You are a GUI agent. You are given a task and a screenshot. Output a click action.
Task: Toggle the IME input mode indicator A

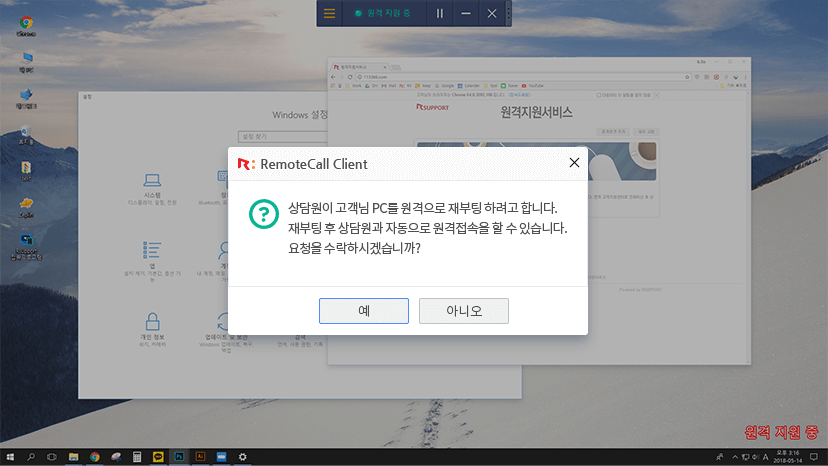(765, 457)
